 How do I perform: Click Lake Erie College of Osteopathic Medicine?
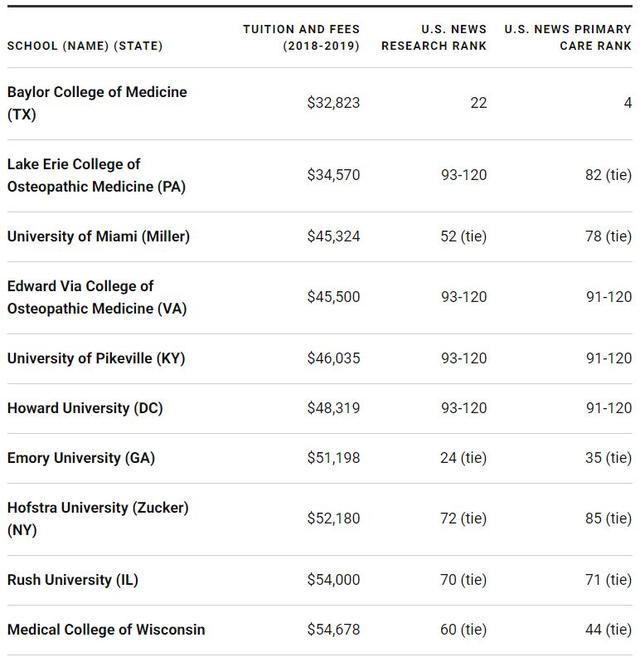96,175
